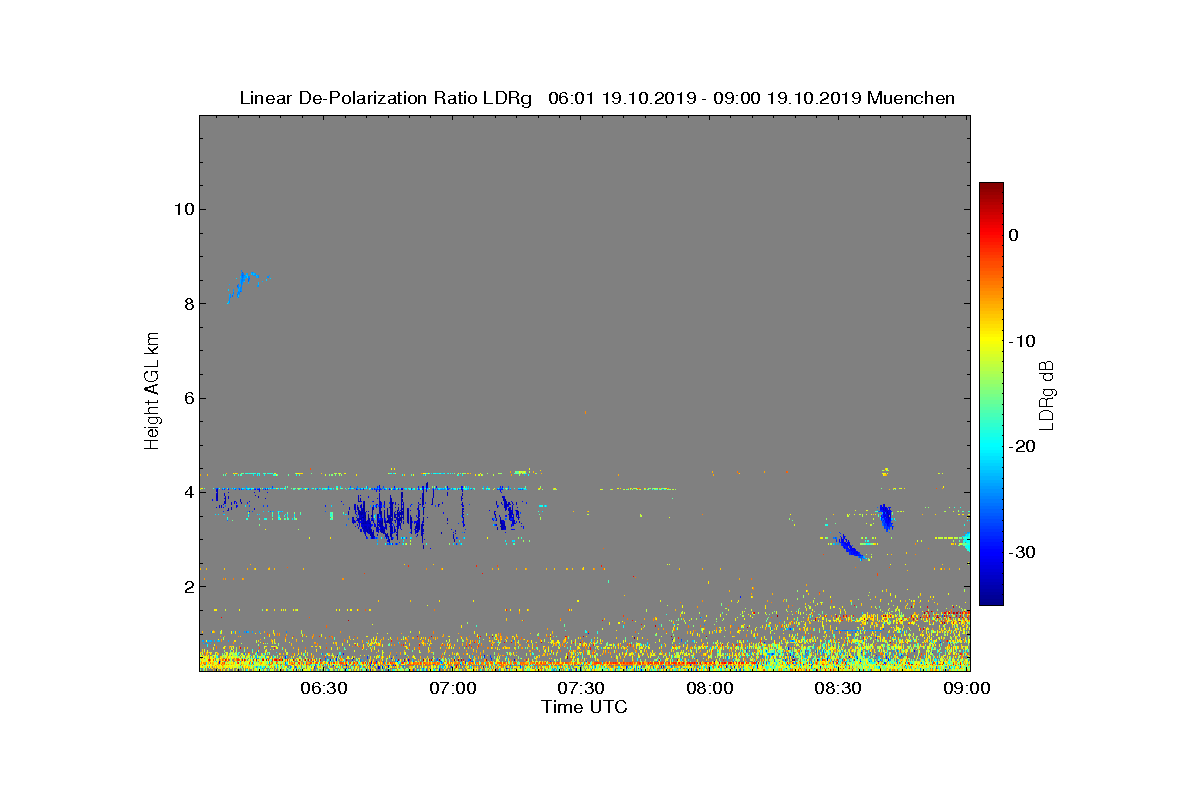Click the colorbar value -10

click(x=1022, y=341)
